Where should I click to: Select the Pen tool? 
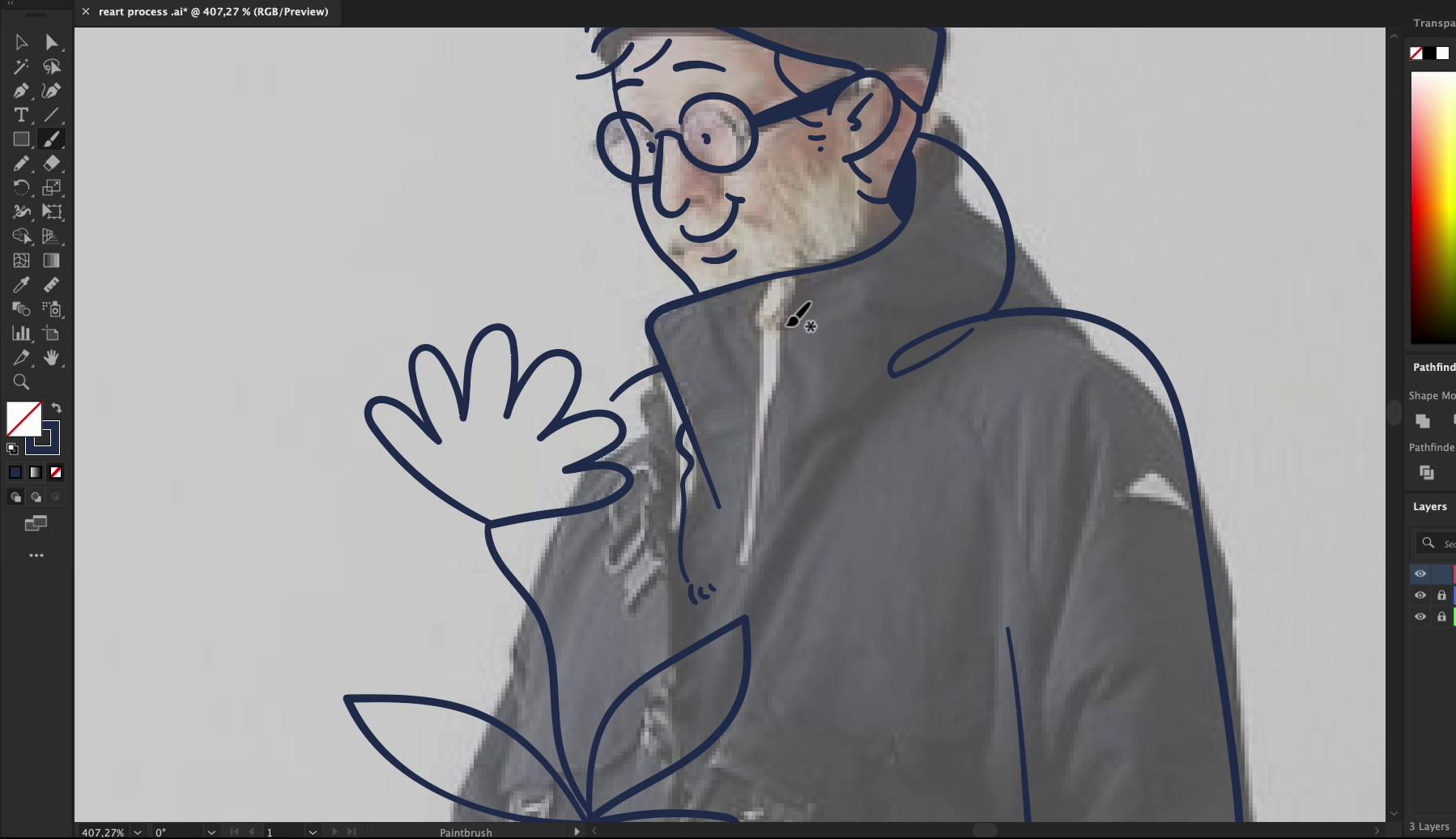coord(21,91)
